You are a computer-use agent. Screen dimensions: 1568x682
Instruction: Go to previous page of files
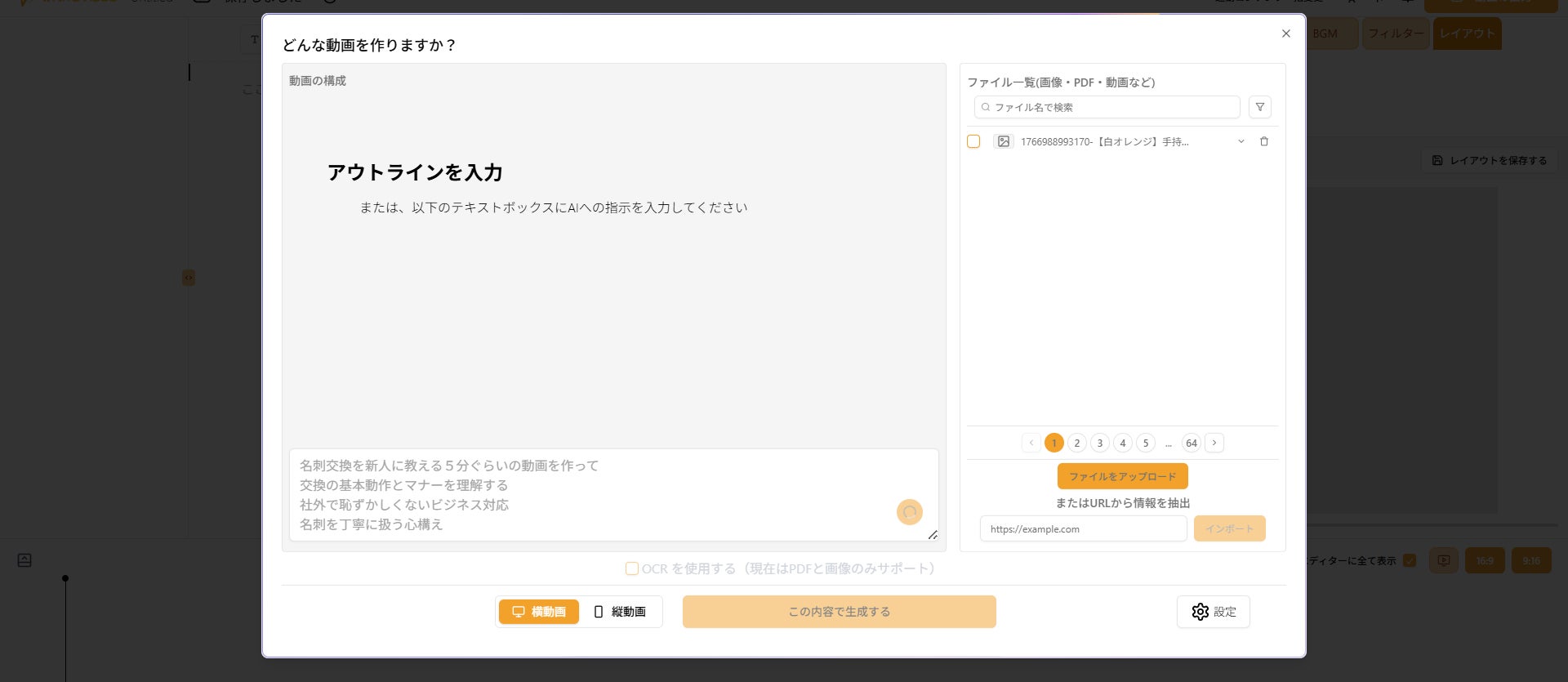[1031, 443]
